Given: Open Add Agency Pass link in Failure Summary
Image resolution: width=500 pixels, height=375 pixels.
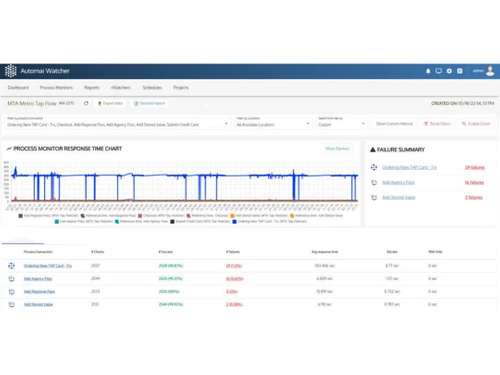Looking at the screenshot, I should point(398,182).
